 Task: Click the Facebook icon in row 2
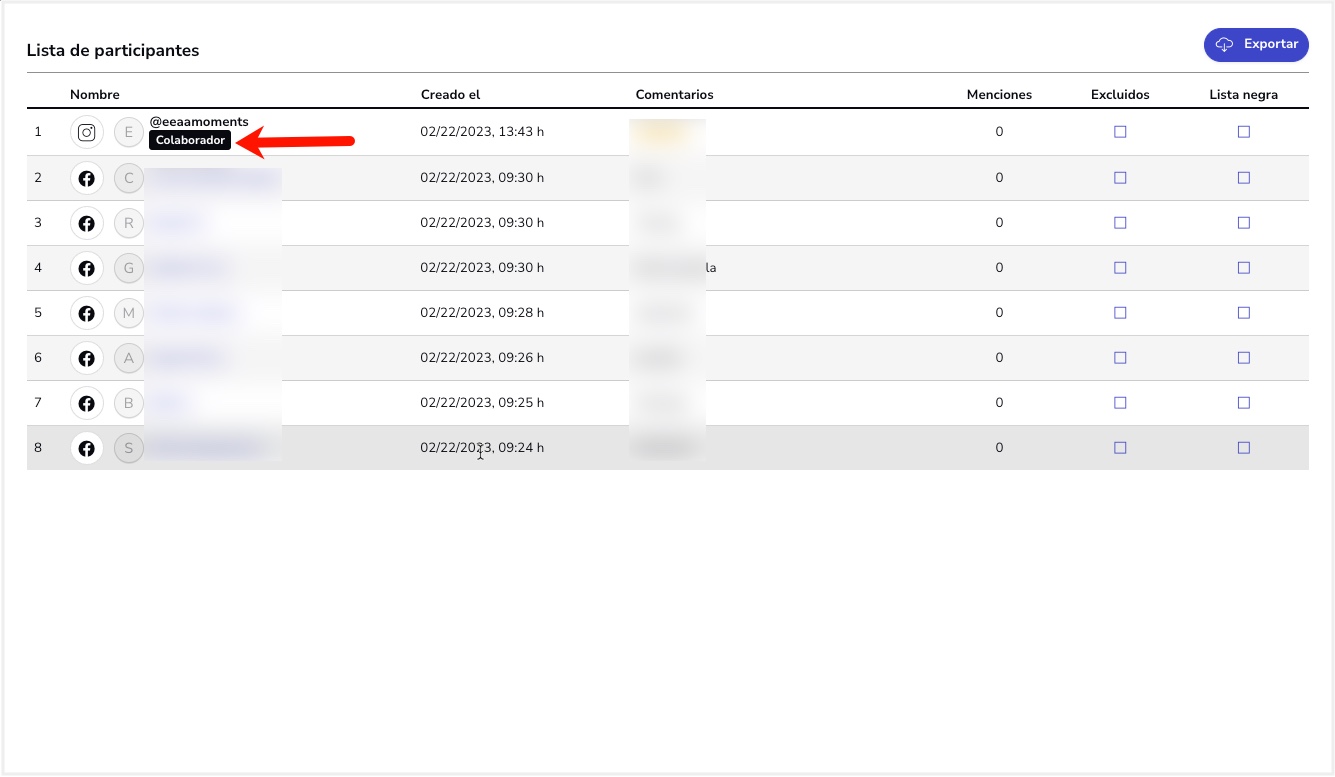coord(87,178)
